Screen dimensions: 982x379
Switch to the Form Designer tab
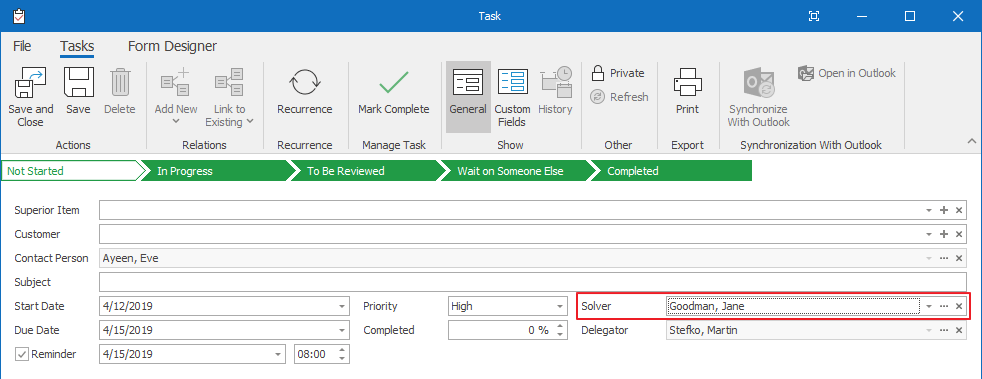click(172, 46)
